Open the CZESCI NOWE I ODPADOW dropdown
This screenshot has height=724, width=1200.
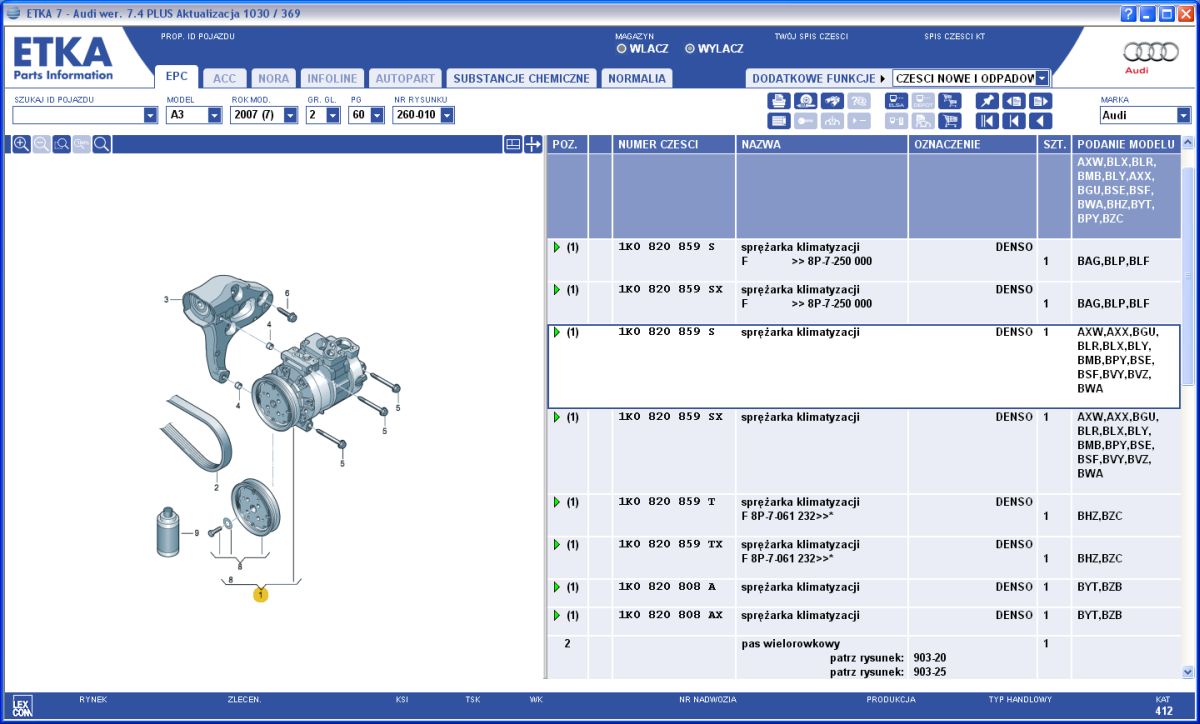[x=1043, y=78]
